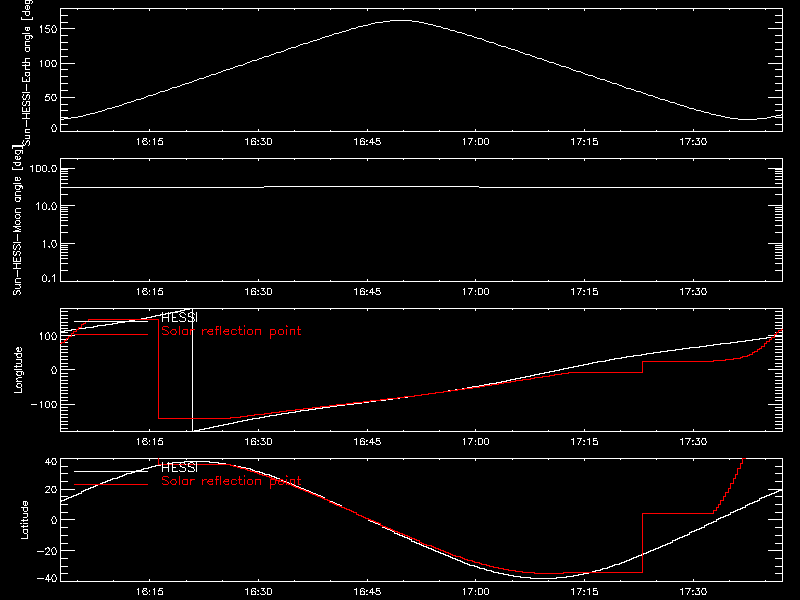Click the 0 tick on Longitude axis
Image resolution: width=800 pixels, height=600 pixels.
click(x=54, y=370)
